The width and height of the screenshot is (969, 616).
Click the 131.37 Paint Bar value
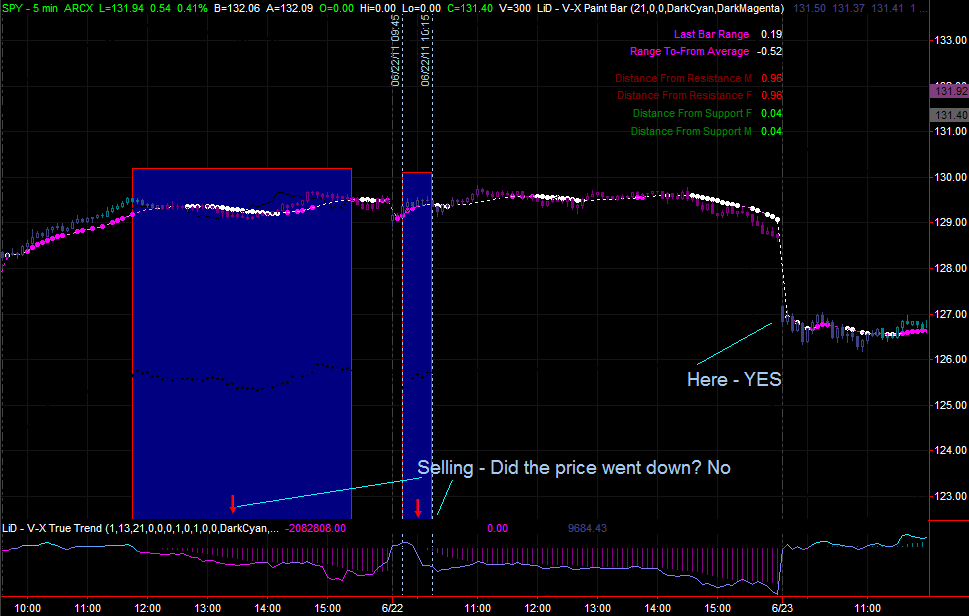(x=848, y=9)
